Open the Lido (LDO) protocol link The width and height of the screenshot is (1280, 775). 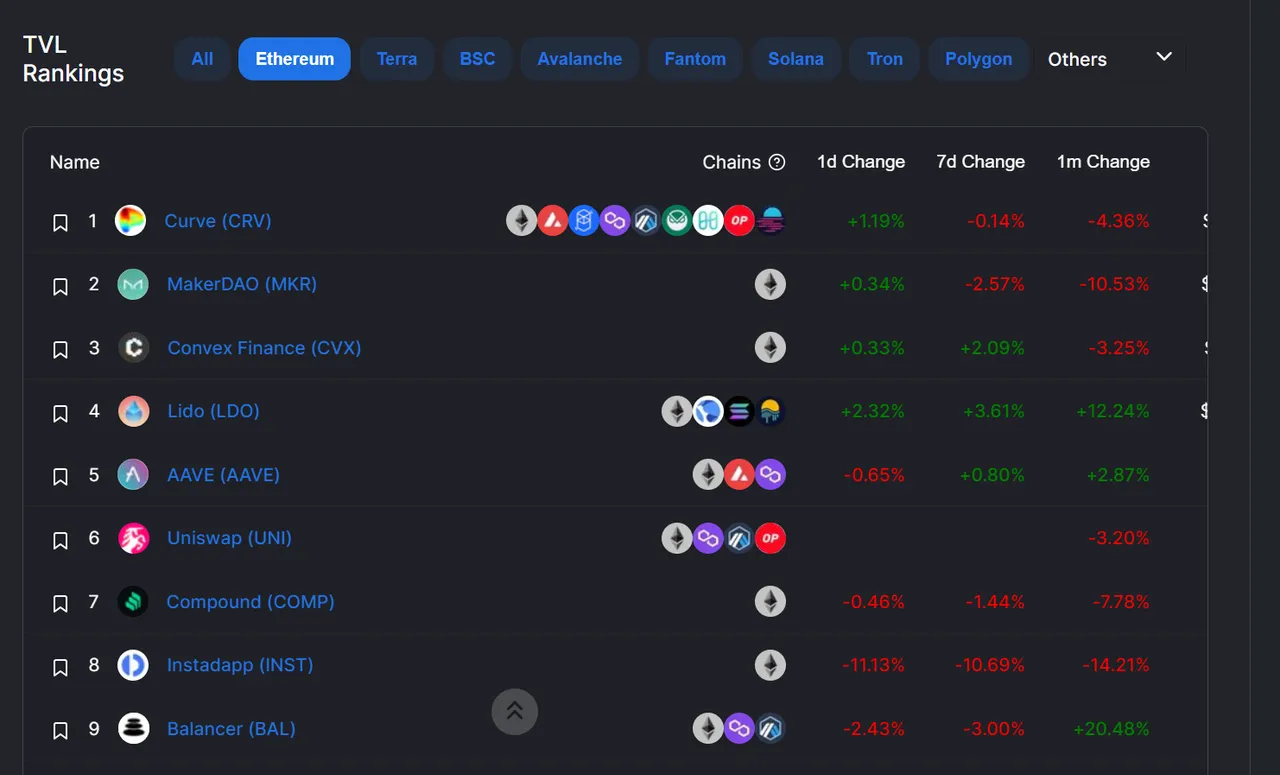pos(213,411)
